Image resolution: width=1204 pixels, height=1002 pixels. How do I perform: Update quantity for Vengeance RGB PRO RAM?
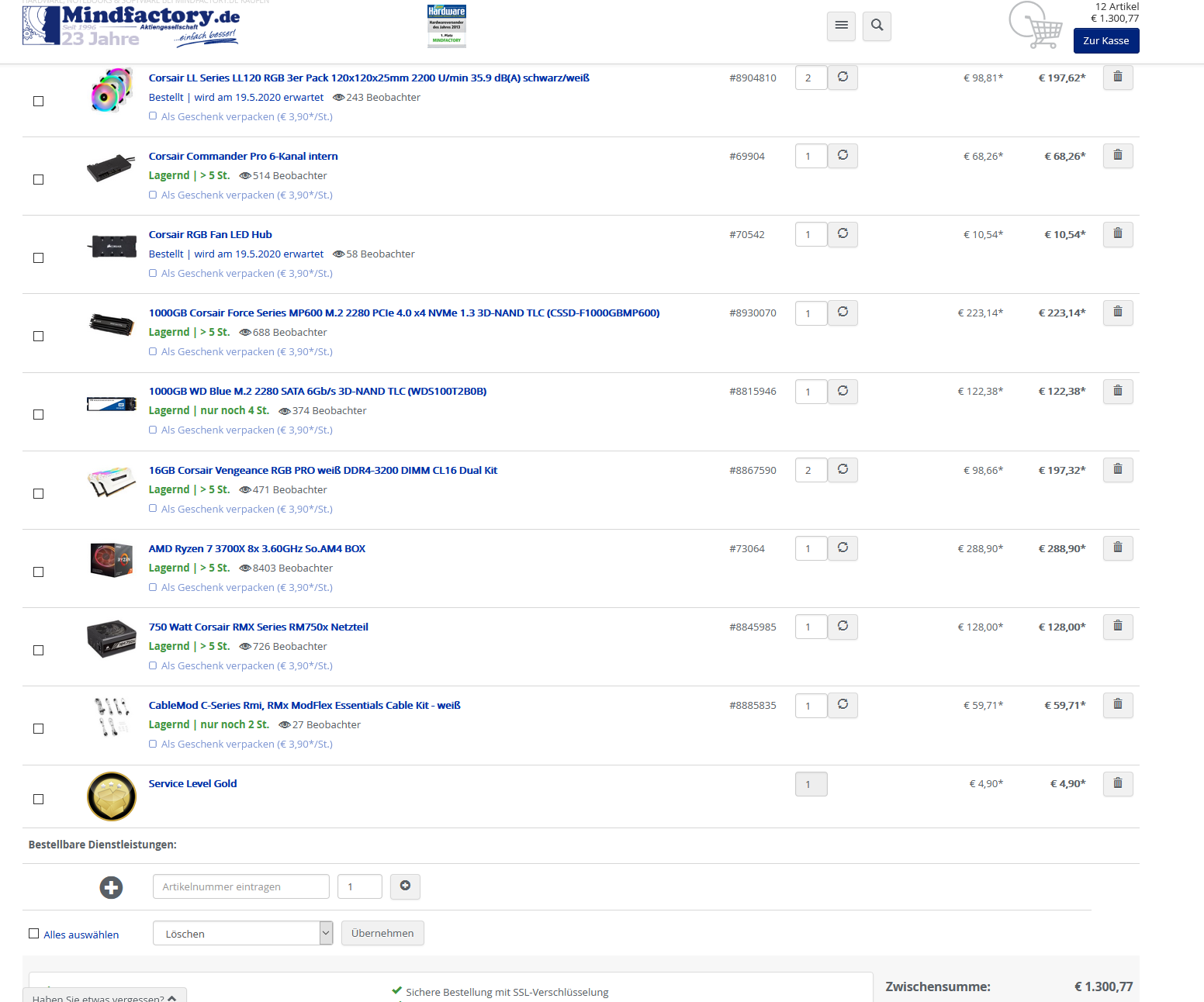coord(842,470)
